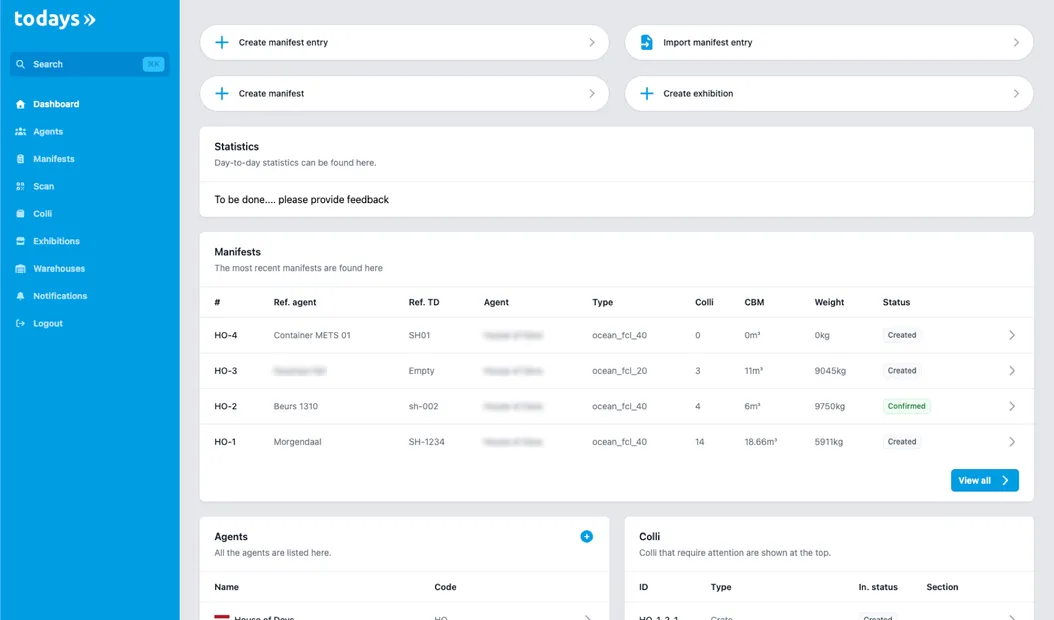Image resolution: width=1054 pixels, height=620 pixels.
Task: Expand chevron on Create exhibition card
Action: pyautogui.click(x=1016, y=93)
